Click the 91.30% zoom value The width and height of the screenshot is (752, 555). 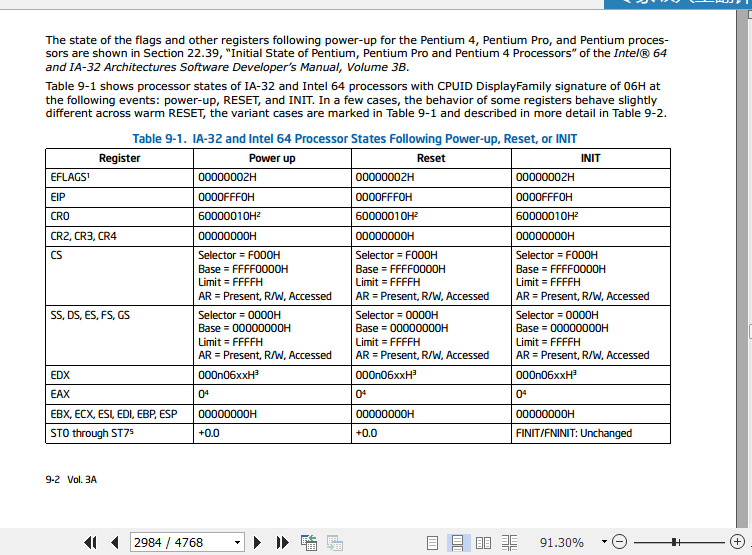tap(562, 543)
